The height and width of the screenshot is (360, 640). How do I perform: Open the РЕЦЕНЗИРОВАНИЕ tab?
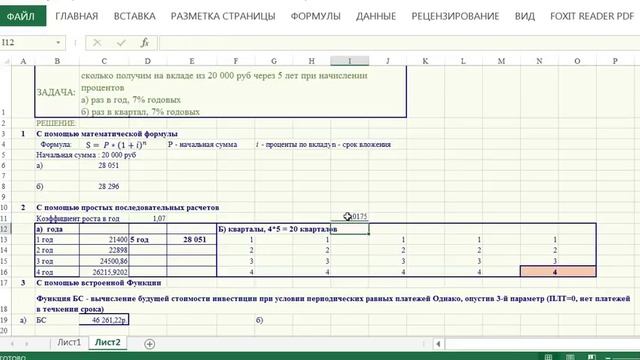pyautogui.click(x=455, y=16)
